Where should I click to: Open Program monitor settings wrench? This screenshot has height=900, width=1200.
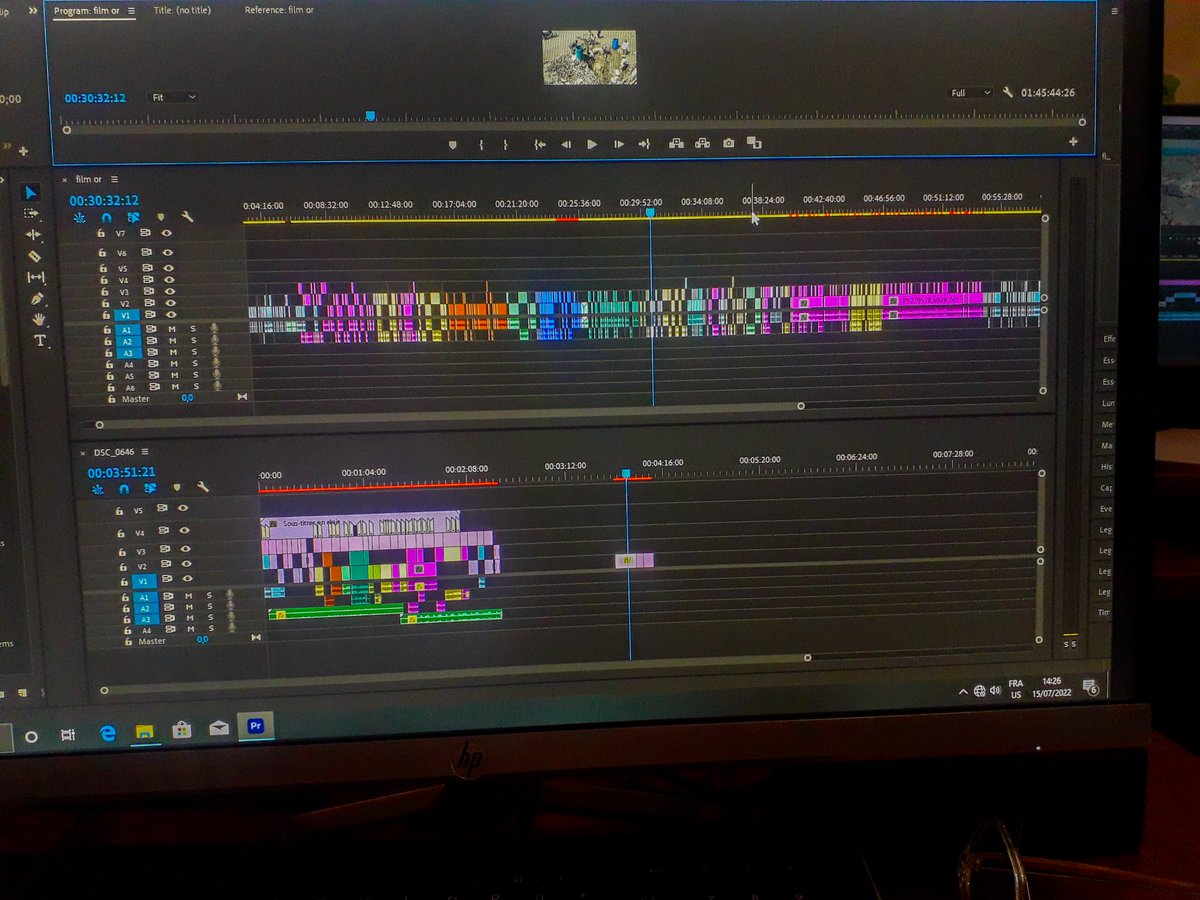(x=1008, y=93)
